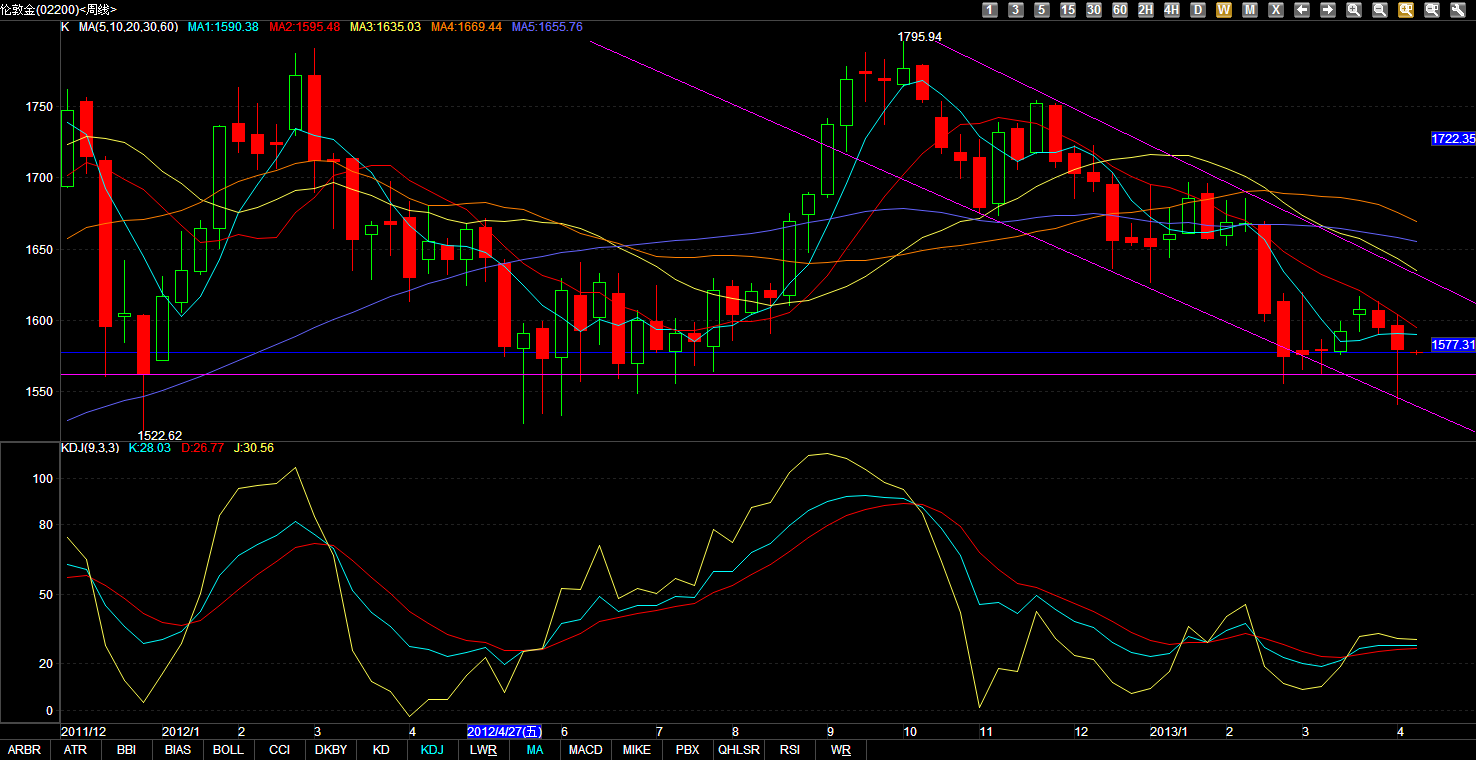Move chart right with arrow button
Image resolution: width=1476 pixels, height=760 pixels.
[1328, 10]
